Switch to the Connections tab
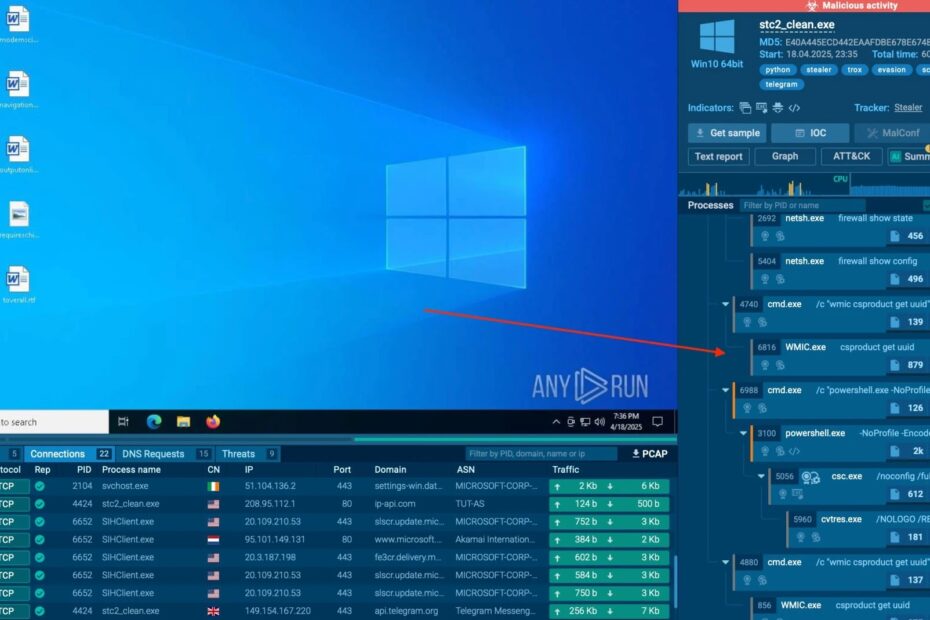The width and height of the screenshot is (930, 620). [69, 454]
